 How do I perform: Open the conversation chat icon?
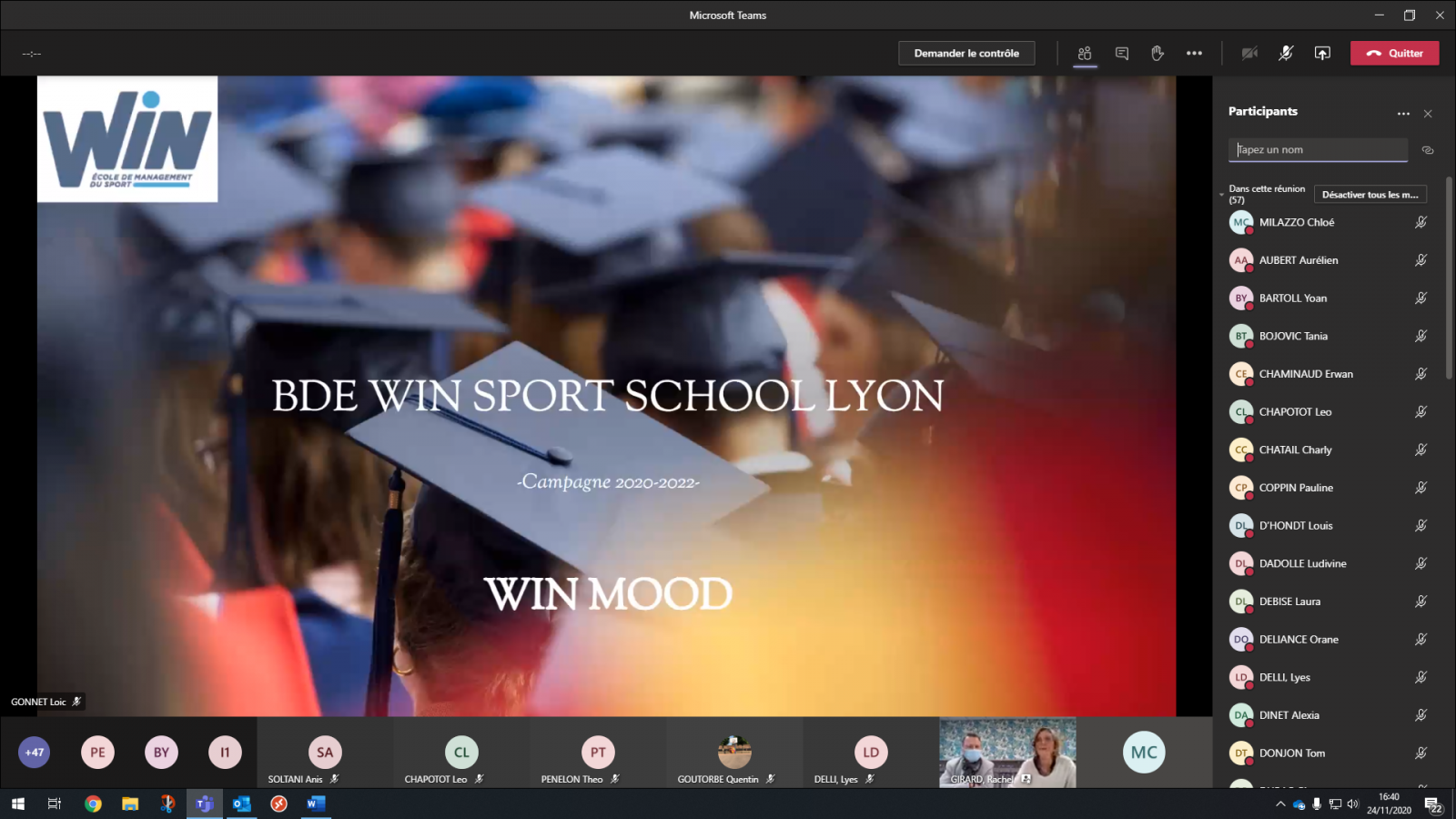click(x=1122, y=54)
